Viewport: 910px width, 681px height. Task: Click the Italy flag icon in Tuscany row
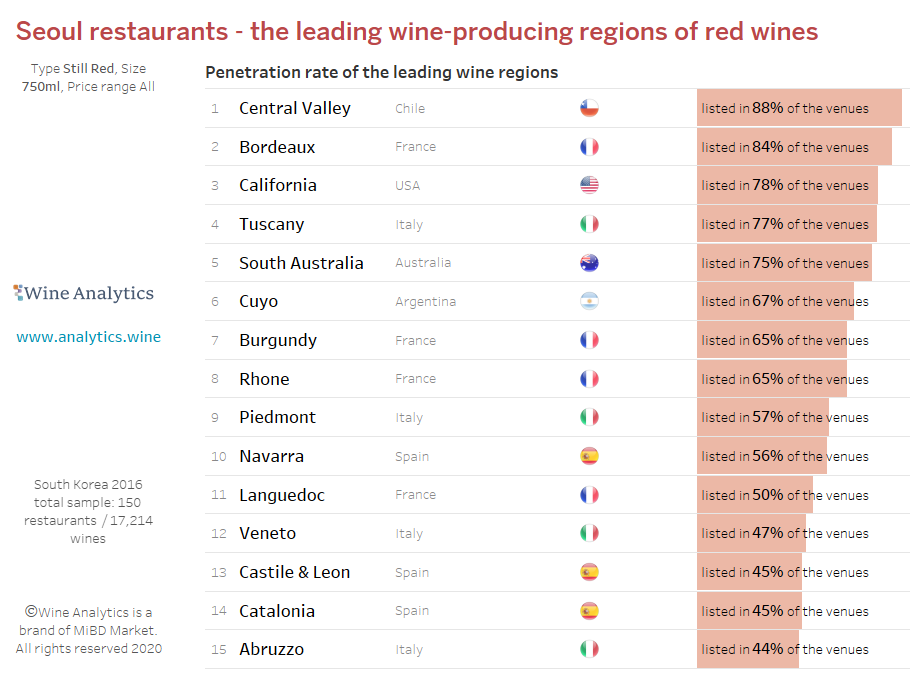[589, 224]
